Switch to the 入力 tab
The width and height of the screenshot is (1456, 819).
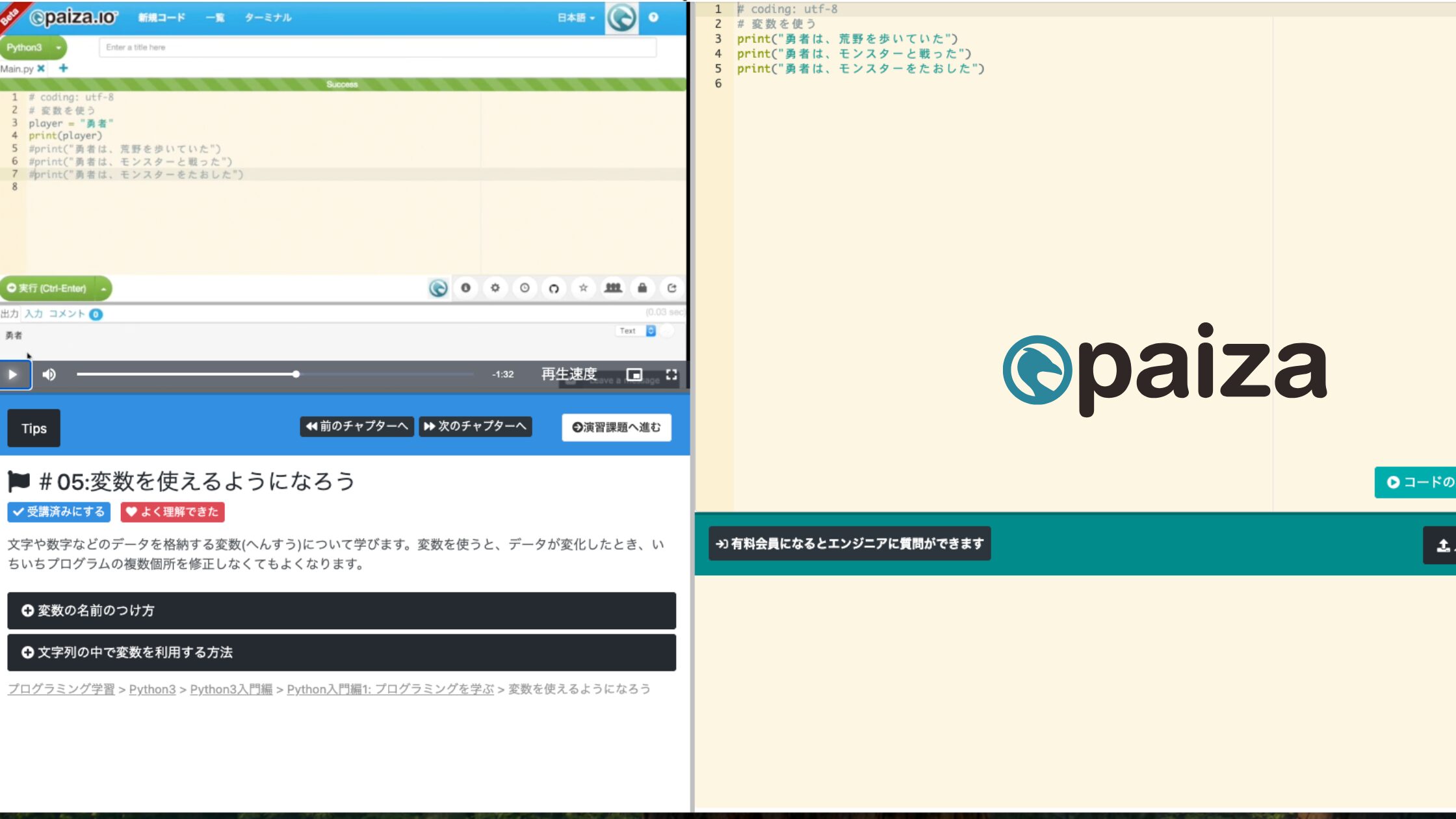[34, 314]
